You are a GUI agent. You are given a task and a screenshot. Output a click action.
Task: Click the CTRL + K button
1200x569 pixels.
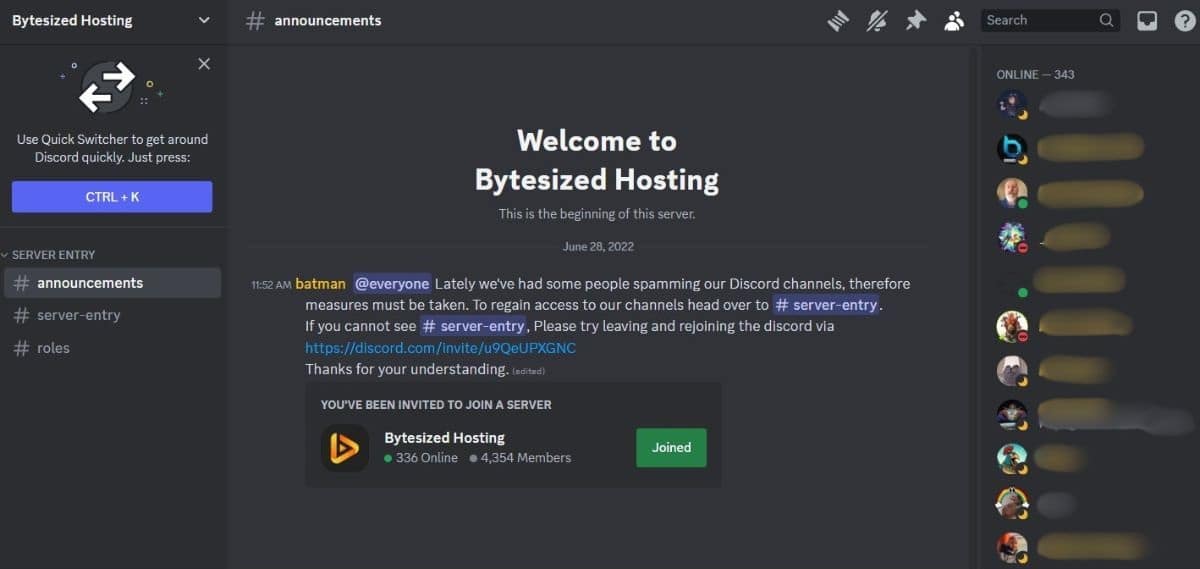click(112, 197)
